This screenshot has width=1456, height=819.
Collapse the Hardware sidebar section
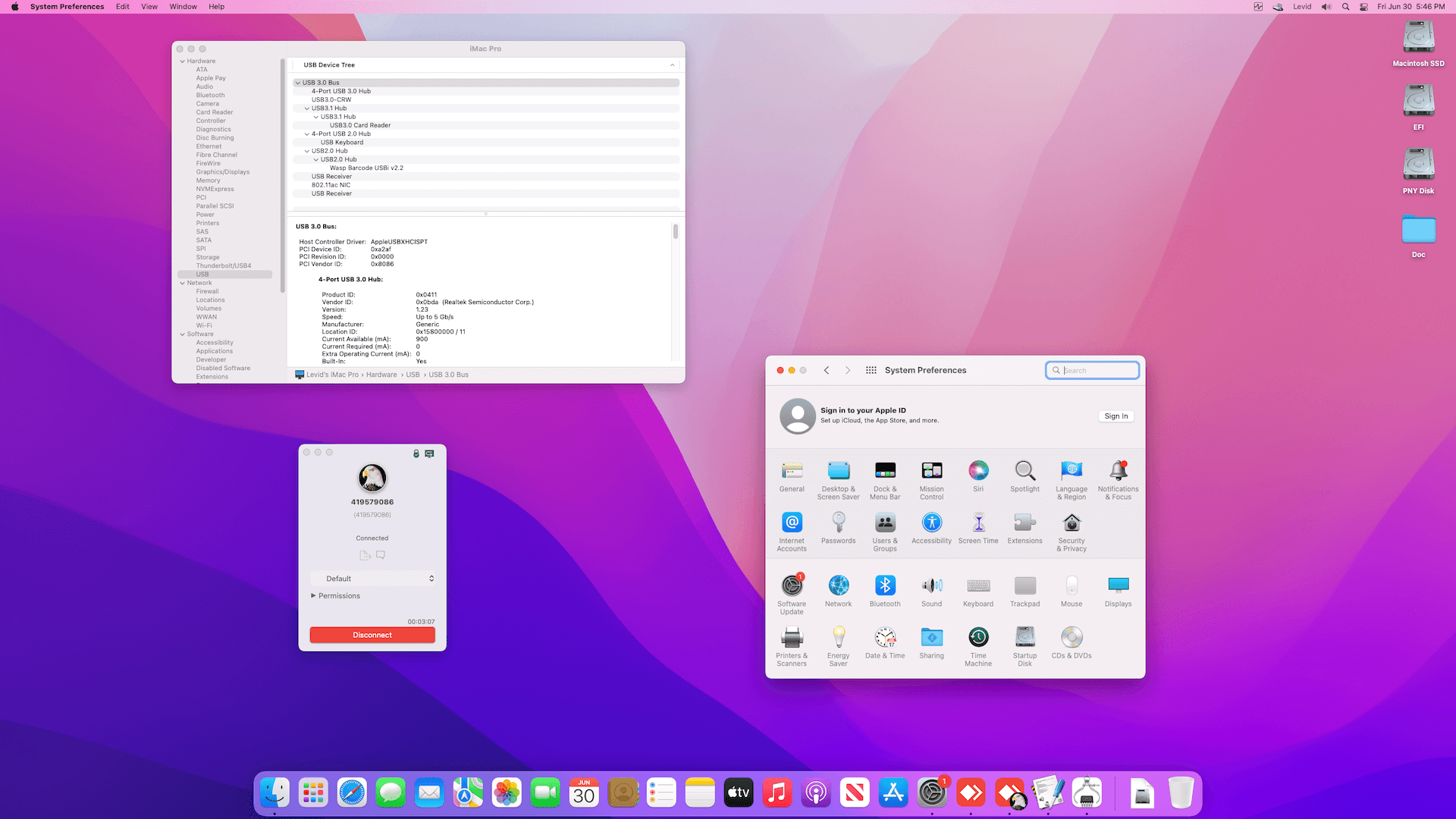[182, 61]
